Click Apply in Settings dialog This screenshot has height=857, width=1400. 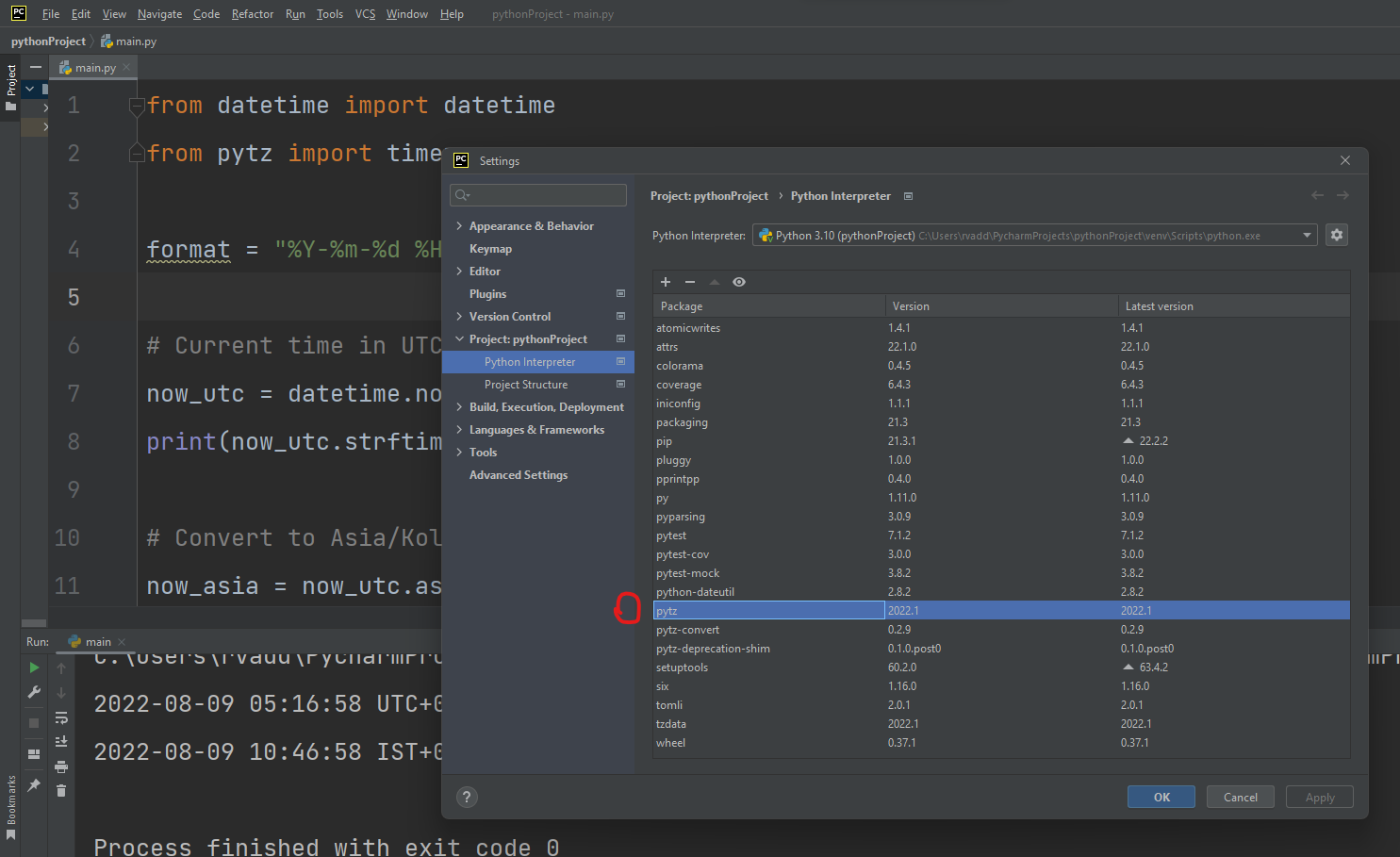(1320, 797)
